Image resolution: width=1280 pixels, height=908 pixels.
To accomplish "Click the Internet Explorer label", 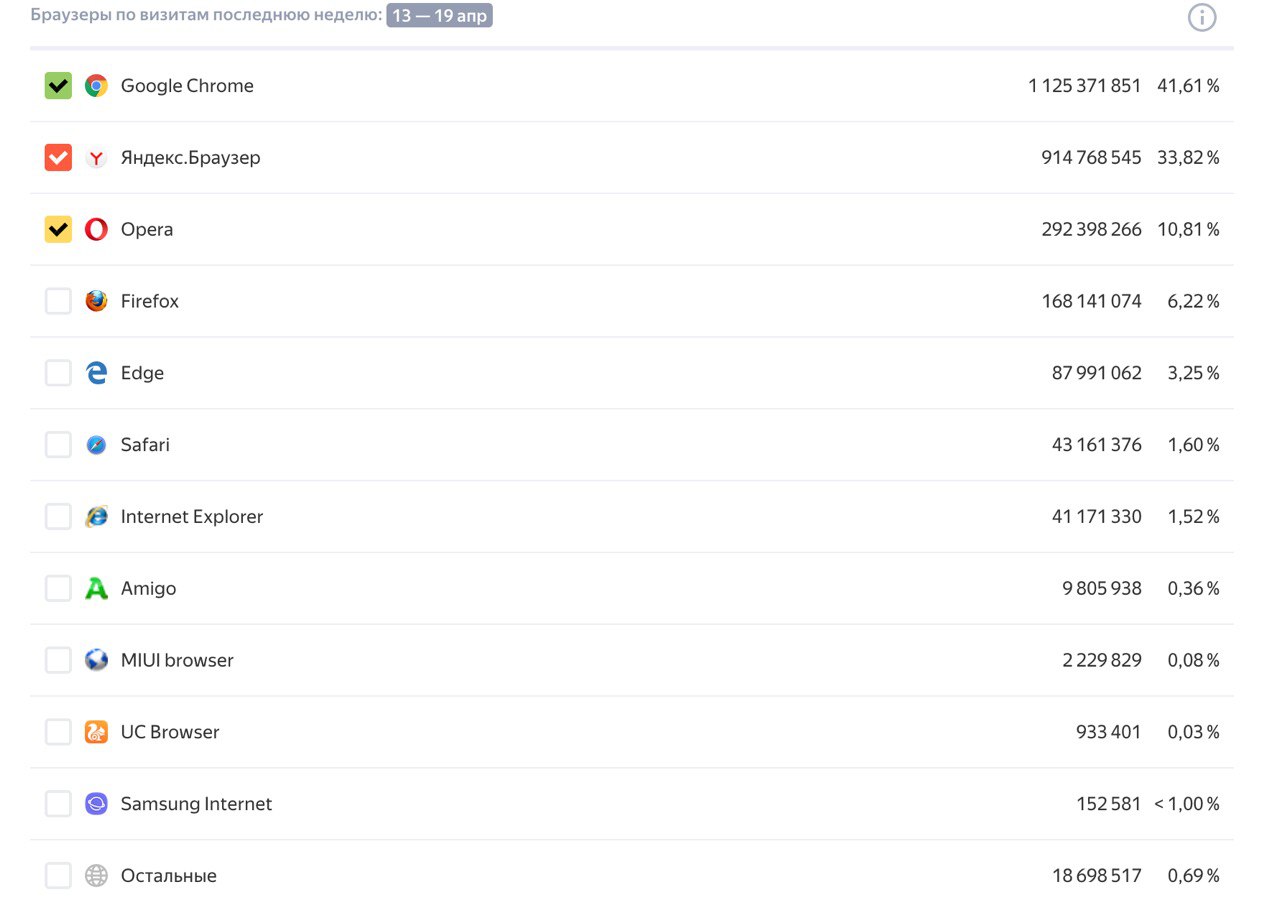I will tap(192, 517).
